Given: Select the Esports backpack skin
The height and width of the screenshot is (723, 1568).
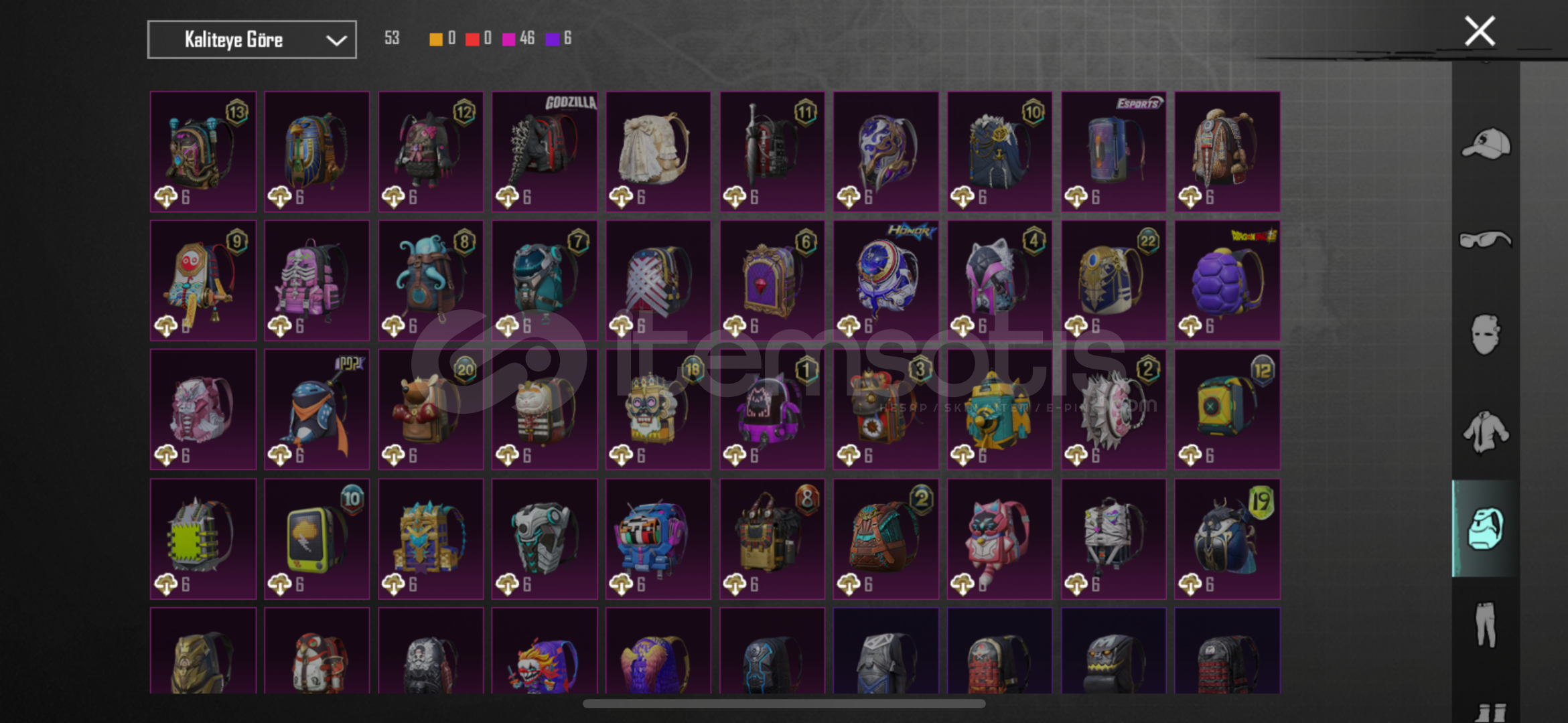Looking at the screenshot, I should (1113, 152).
